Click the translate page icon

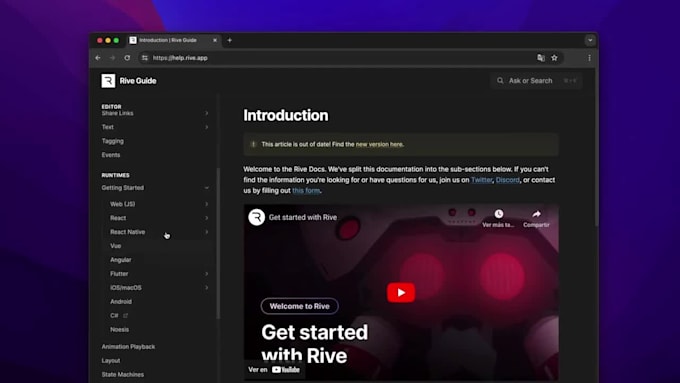coord(541,58)
